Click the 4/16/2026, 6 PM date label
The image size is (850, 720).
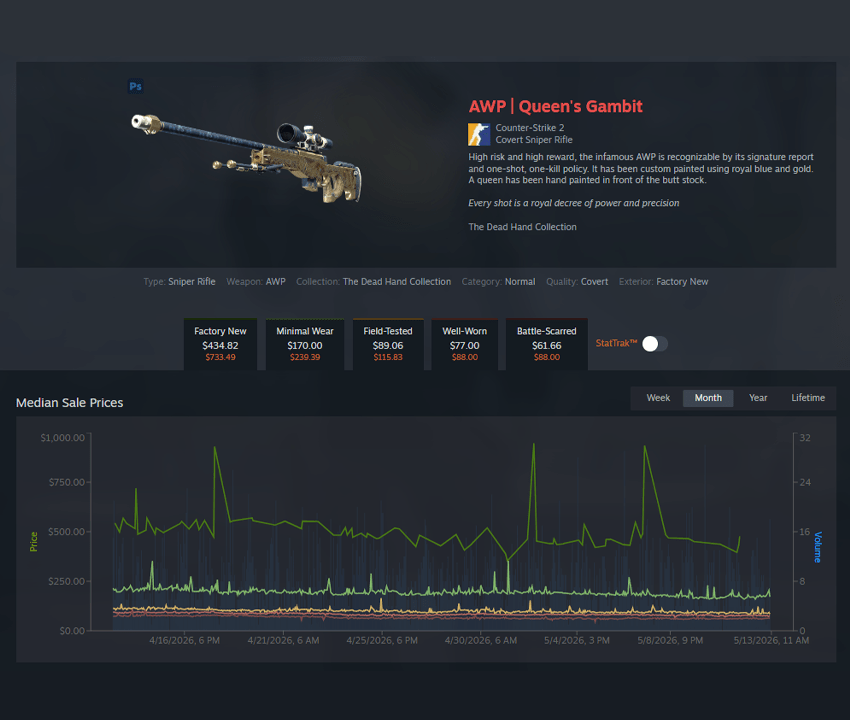(184, 640)
